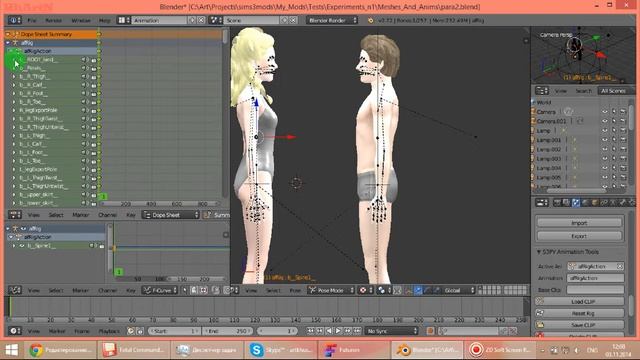Toggle renderability of Camera.001 in outliner
Viewport: 640px width, 360px height.
pyautogui.click(x=623, y=121)
